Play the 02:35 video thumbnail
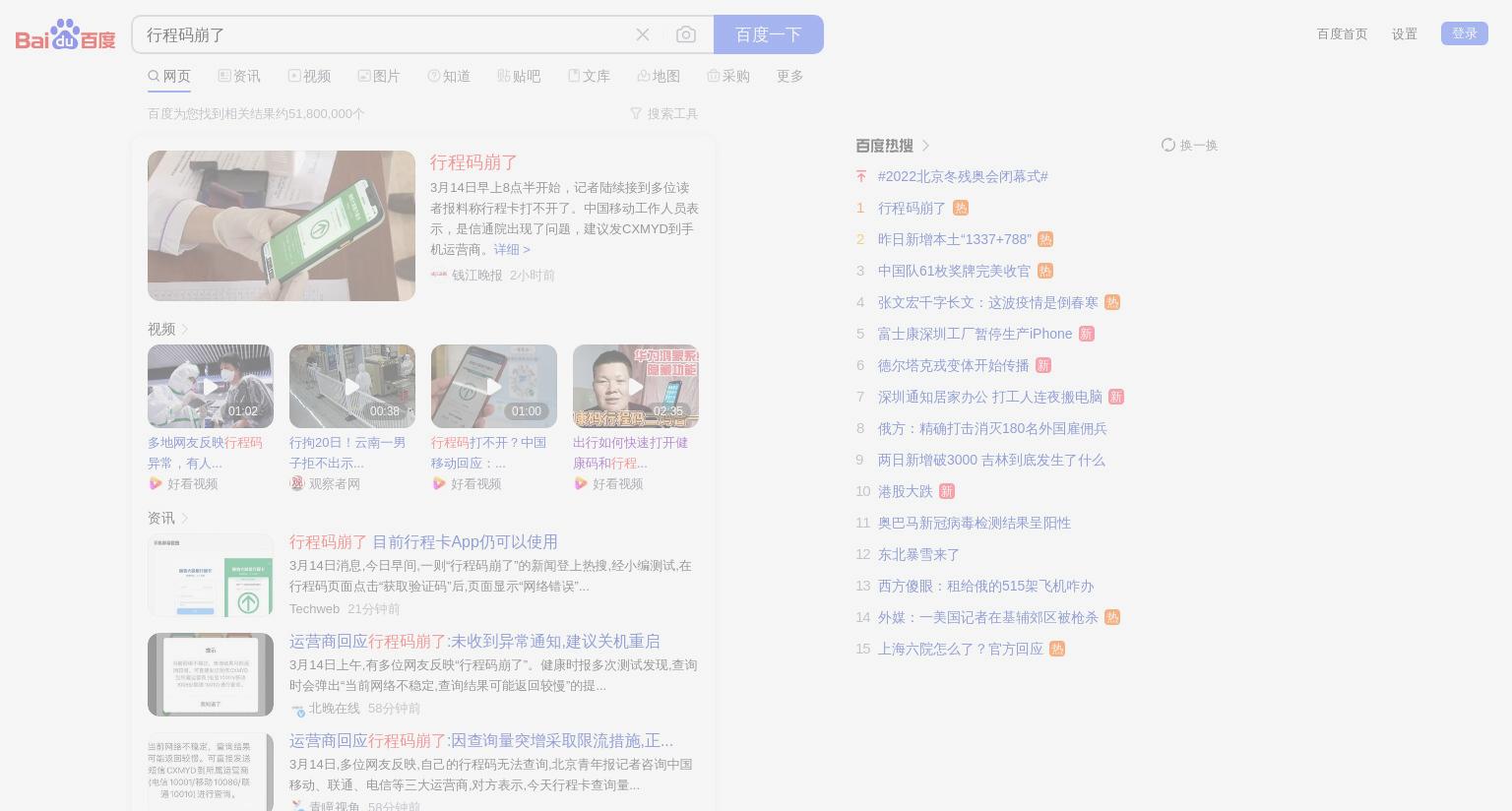The image size is (1512, 811). (636, 386)
